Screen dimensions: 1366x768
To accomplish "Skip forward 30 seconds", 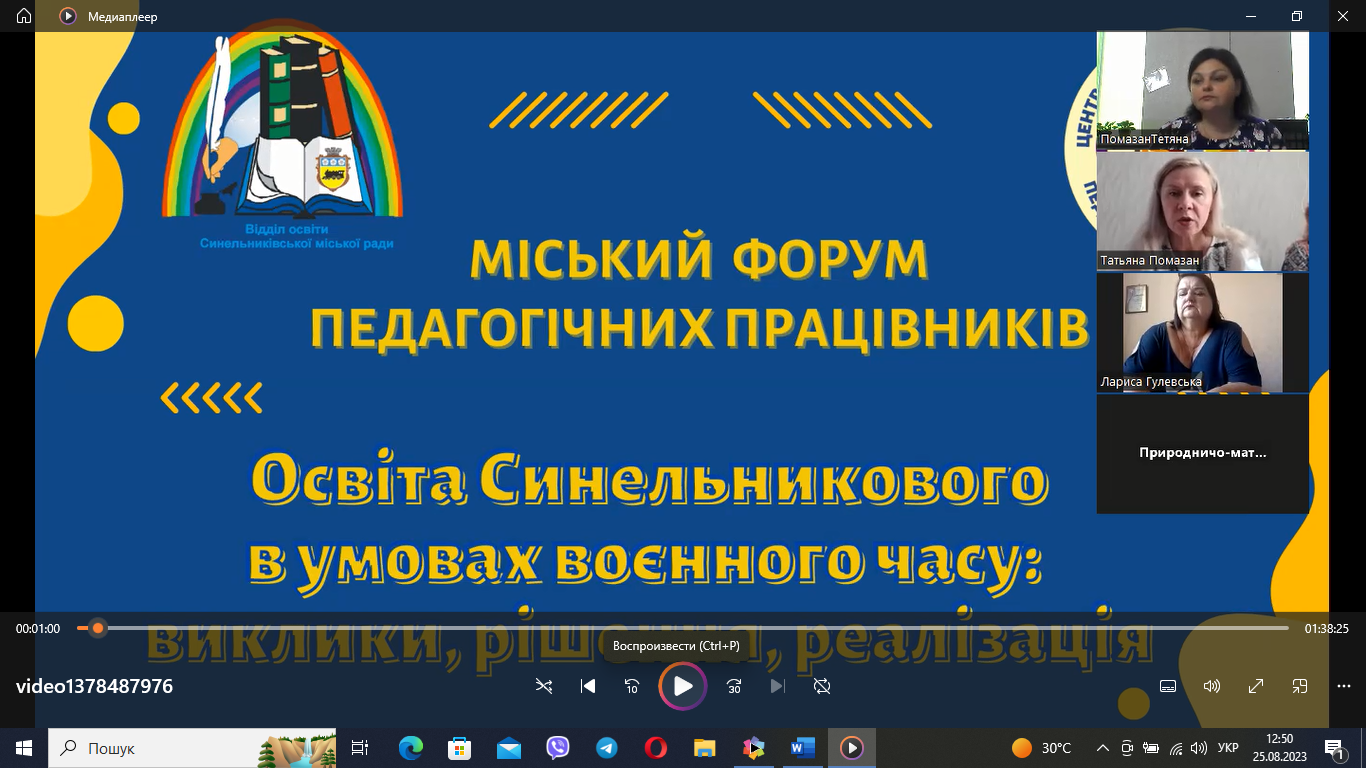I will [x=734, y=686].
